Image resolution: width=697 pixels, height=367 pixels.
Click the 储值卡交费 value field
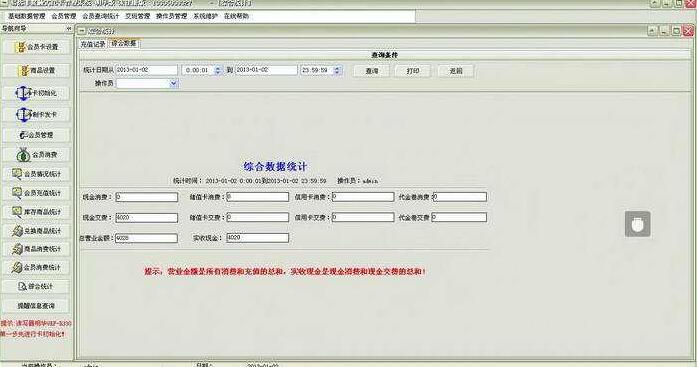click(x=257, y=217)
